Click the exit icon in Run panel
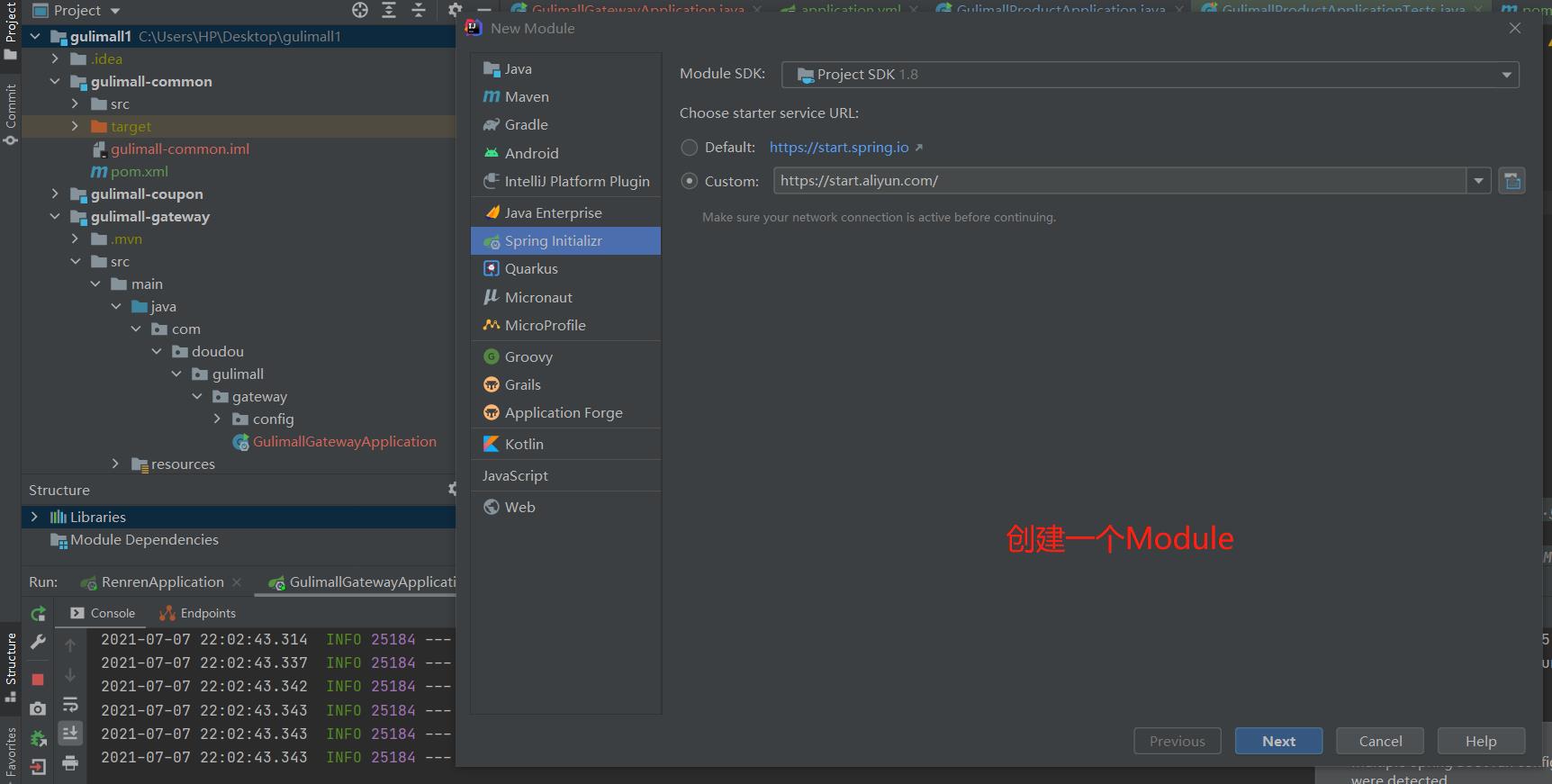The image size is (1552, 784). coord(38,767)
